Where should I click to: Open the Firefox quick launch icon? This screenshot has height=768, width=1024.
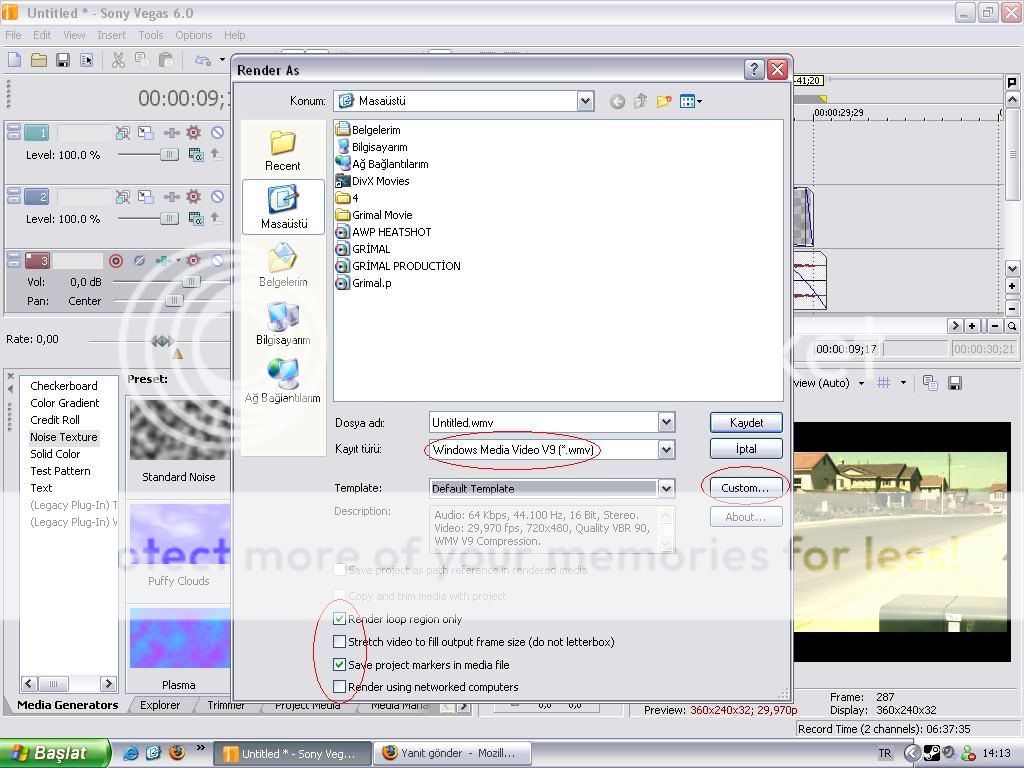coord(176,753)
